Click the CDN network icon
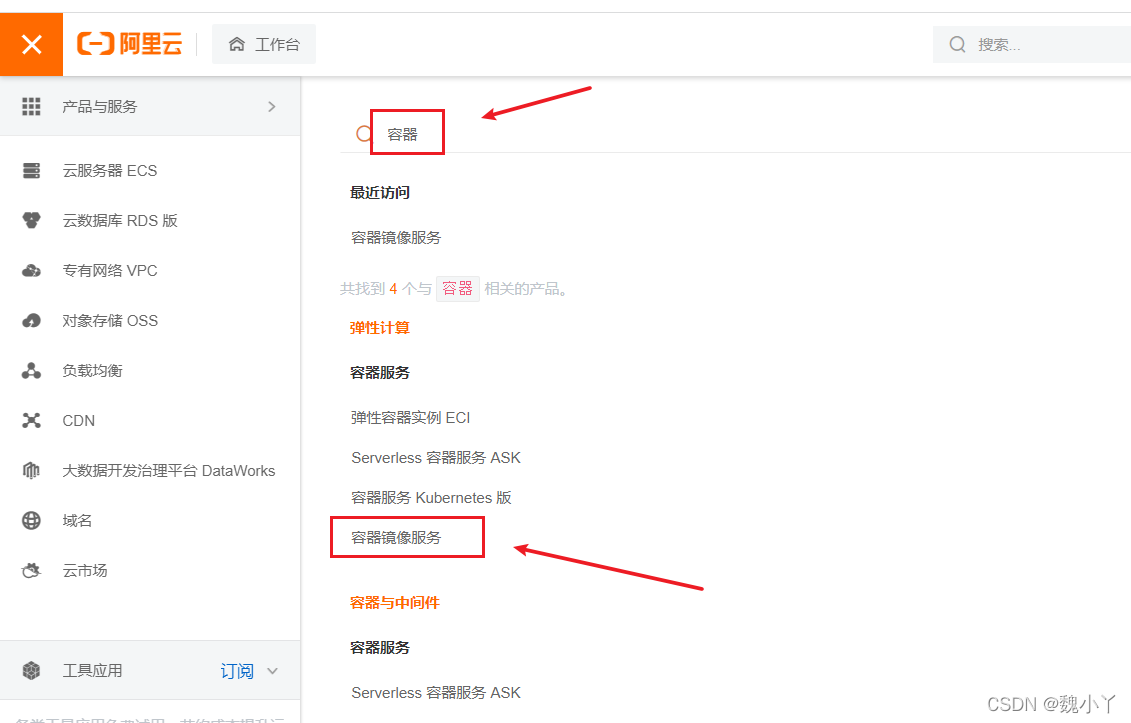This screenshot has height=723, width=1131. 31,420
